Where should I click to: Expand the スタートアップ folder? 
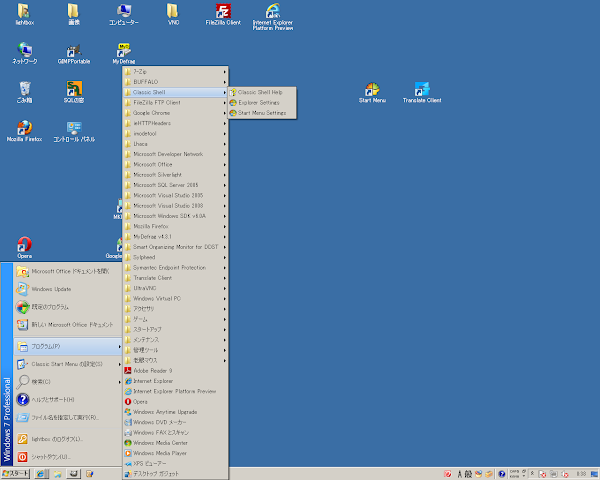click(x=176, y=330)
